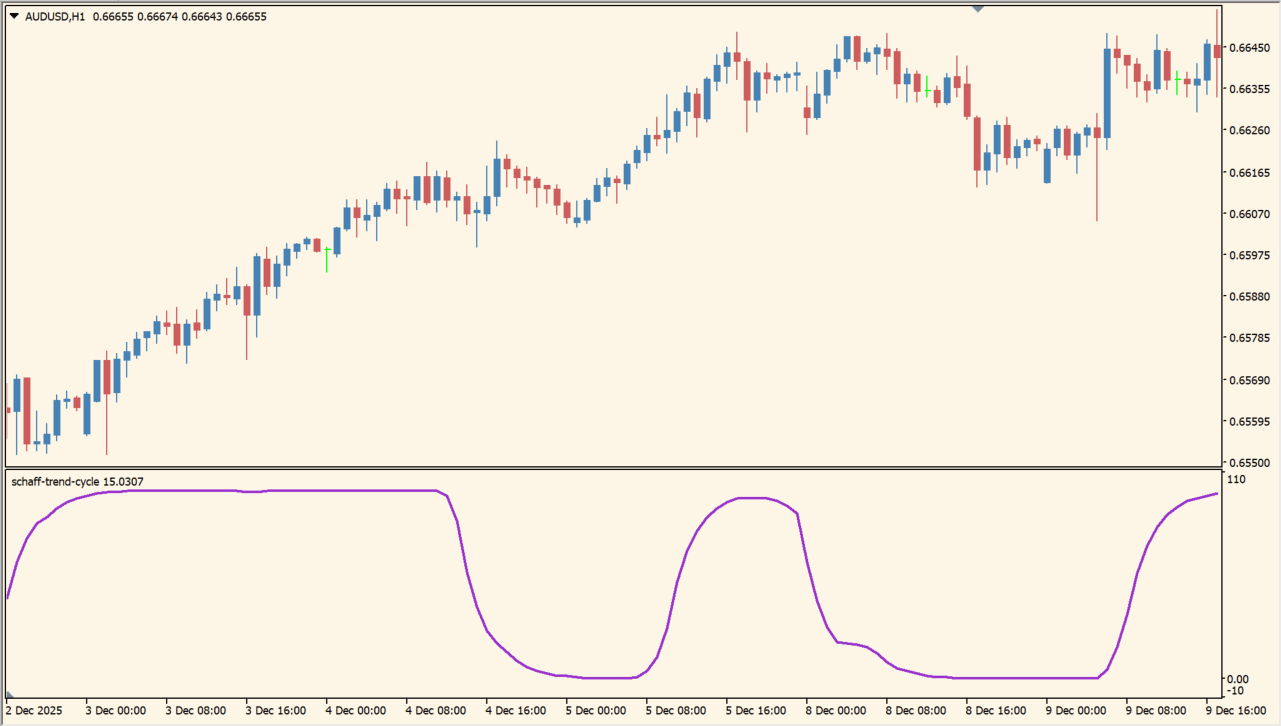Click the green marker near 4 Dec 00:00
The image size is (1281, 726).
coord(327,258)
